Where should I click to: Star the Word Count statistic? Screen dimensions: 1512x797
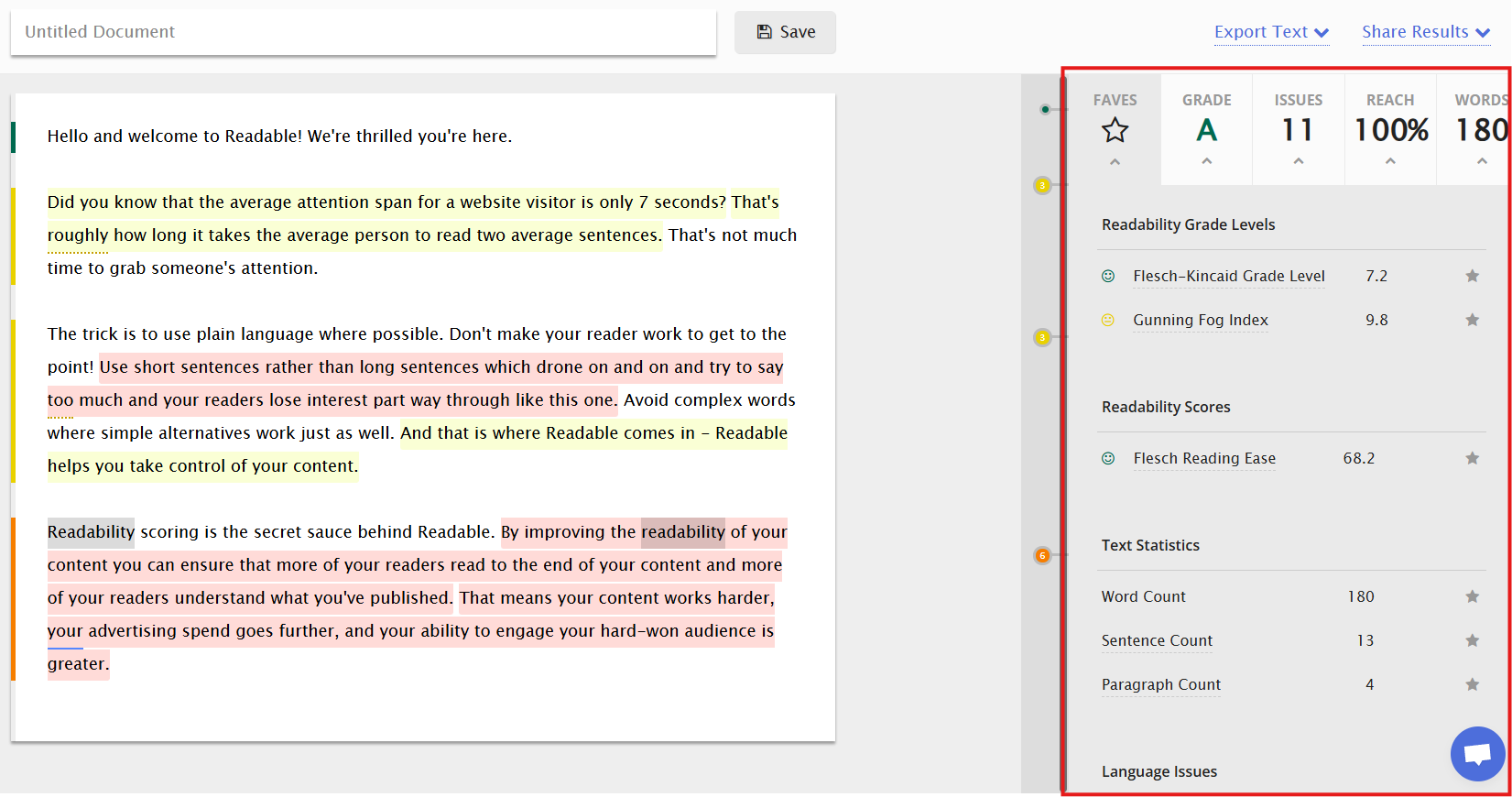(1472, 596)
